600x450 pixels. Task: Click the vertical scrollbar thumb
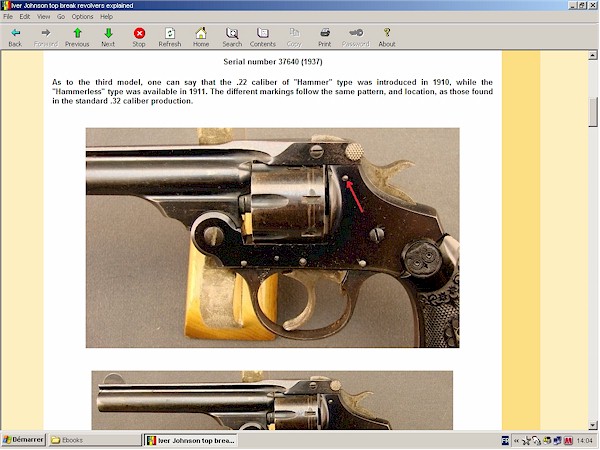593,112
